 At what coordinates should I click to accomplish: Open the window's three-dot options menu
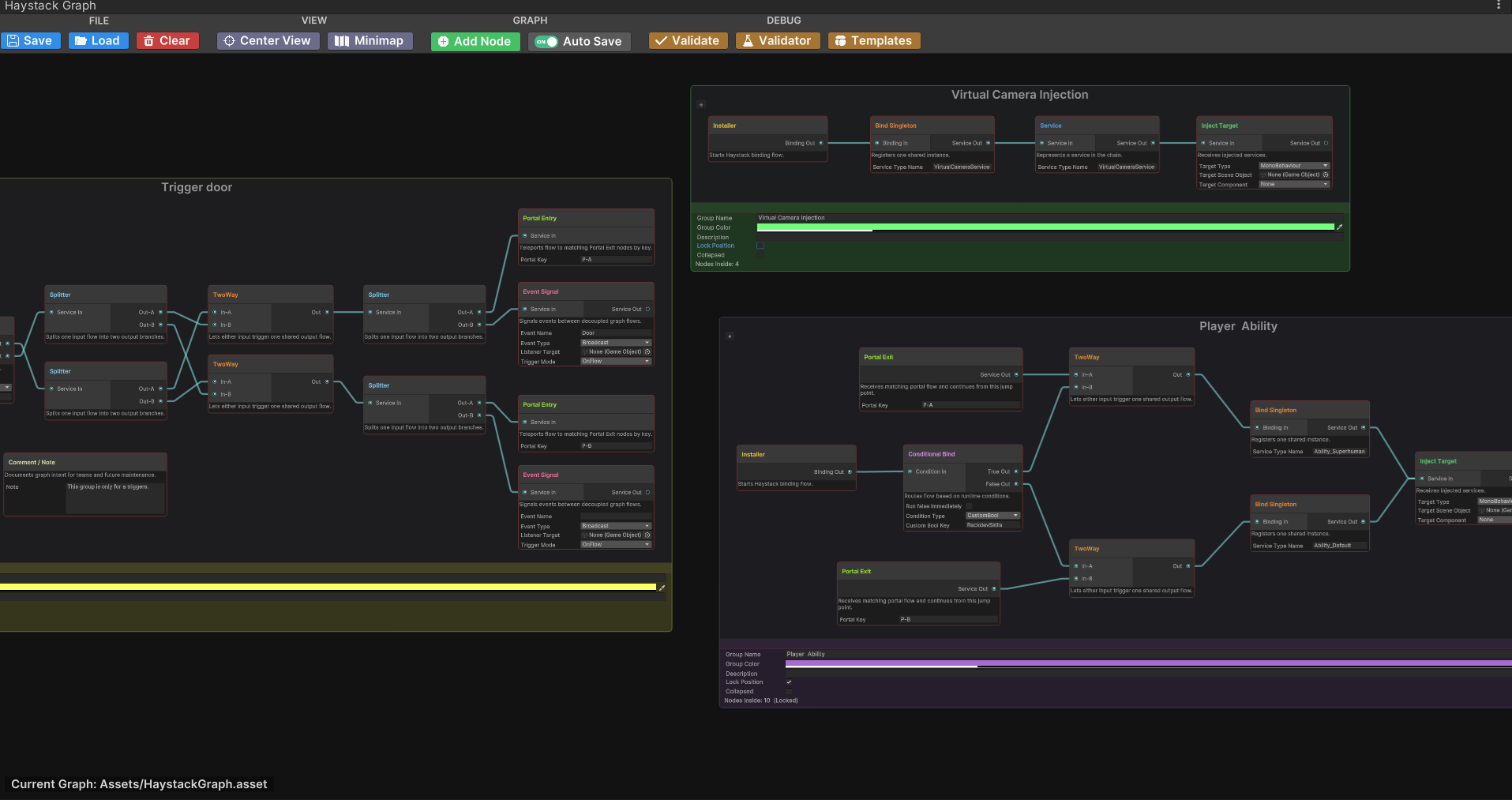[x=1499, y=6]
